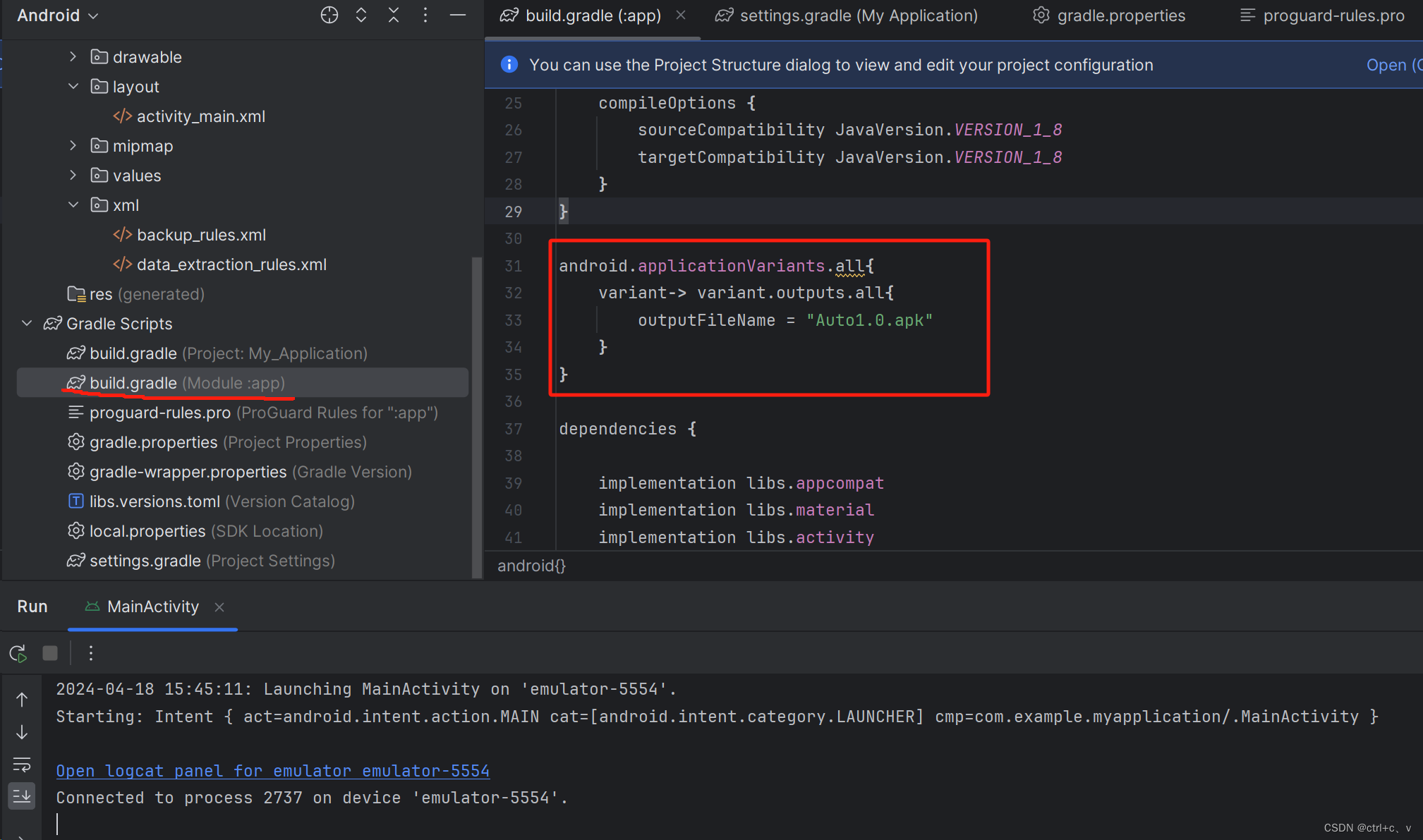Click the Down the Stack Trace arrow
Viewport: 1423px width, 840px height.
click(22, 732)
